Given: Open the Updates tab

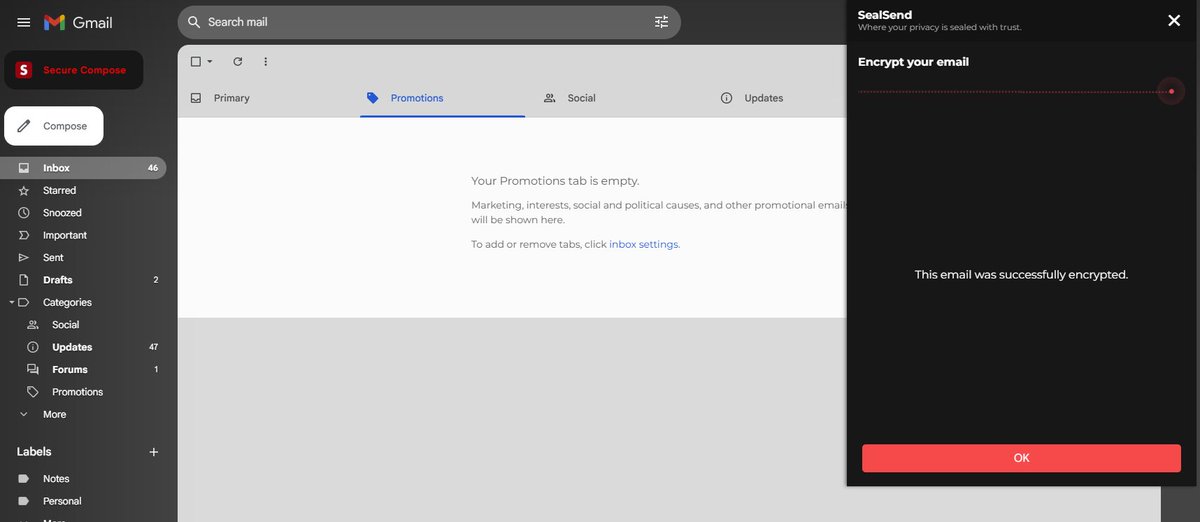Looking at the screenshot, I should point(780,98).
